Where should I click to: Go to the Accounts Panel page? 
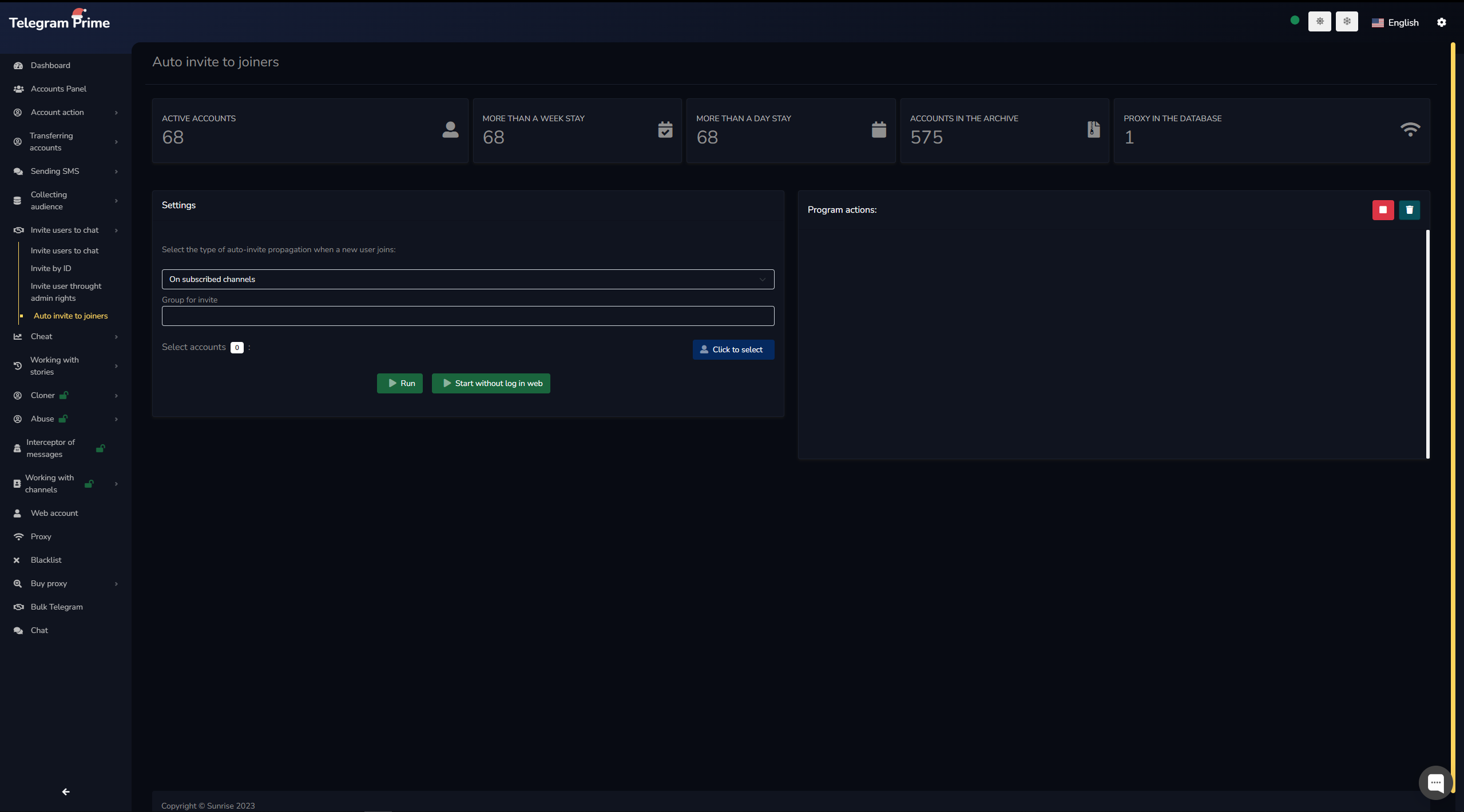58,89
